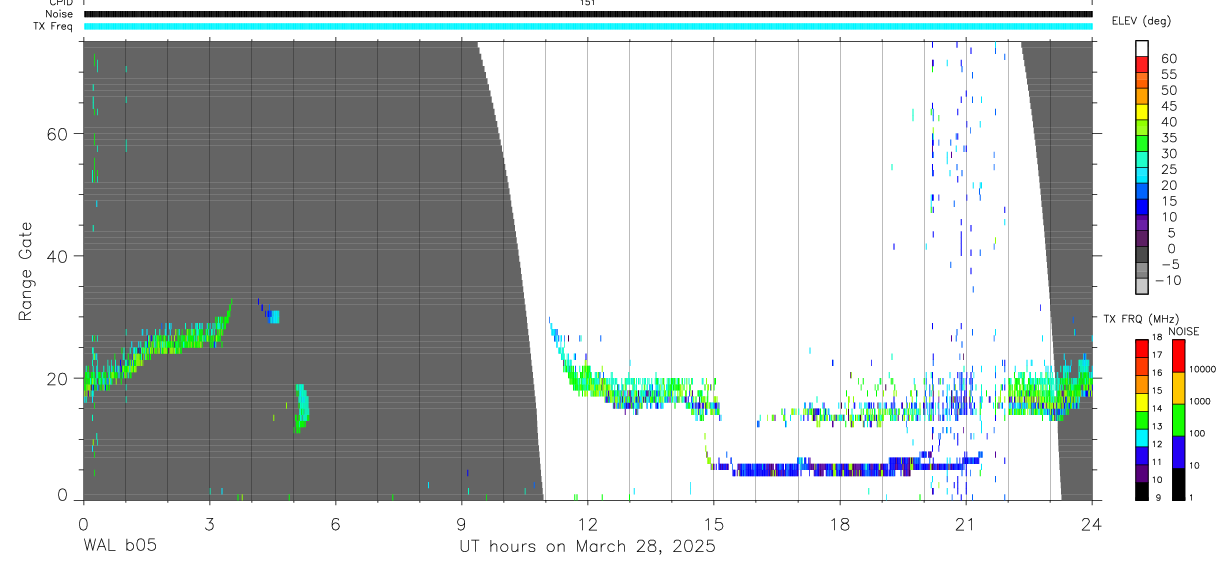Click the 30 tick on the elevation colorbar
1228x567 pixels.
(x=1168, y=153)
